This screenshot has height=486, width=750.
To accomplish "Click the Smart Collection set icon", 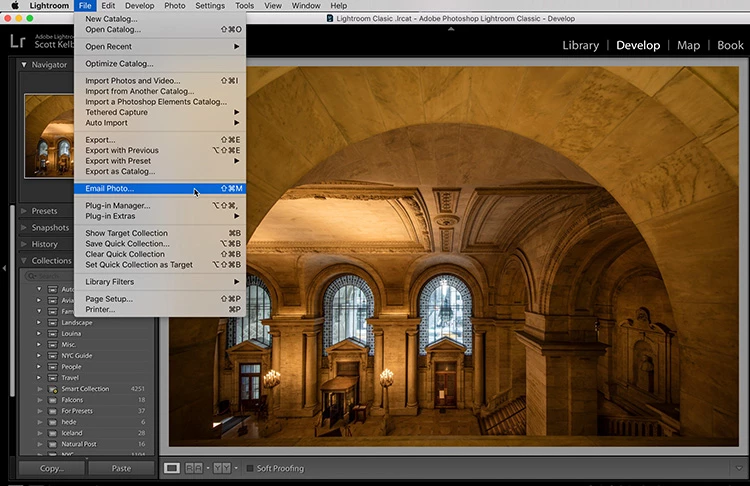I will coord(53,389).
